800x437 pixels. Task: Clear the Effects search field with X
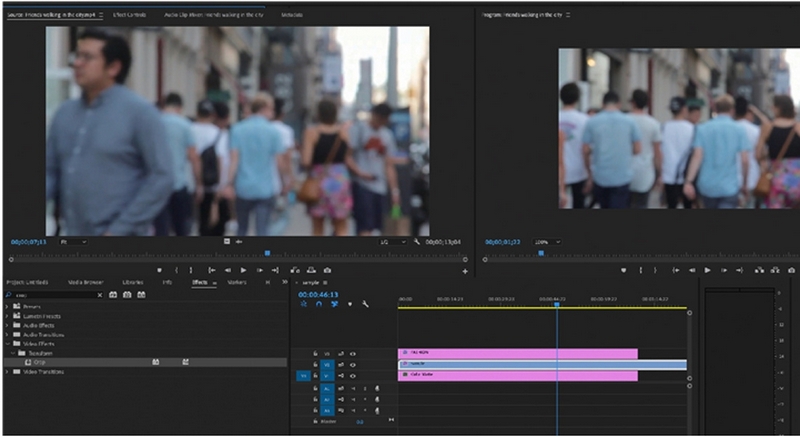pyautogui.click(x=99, y=295)
